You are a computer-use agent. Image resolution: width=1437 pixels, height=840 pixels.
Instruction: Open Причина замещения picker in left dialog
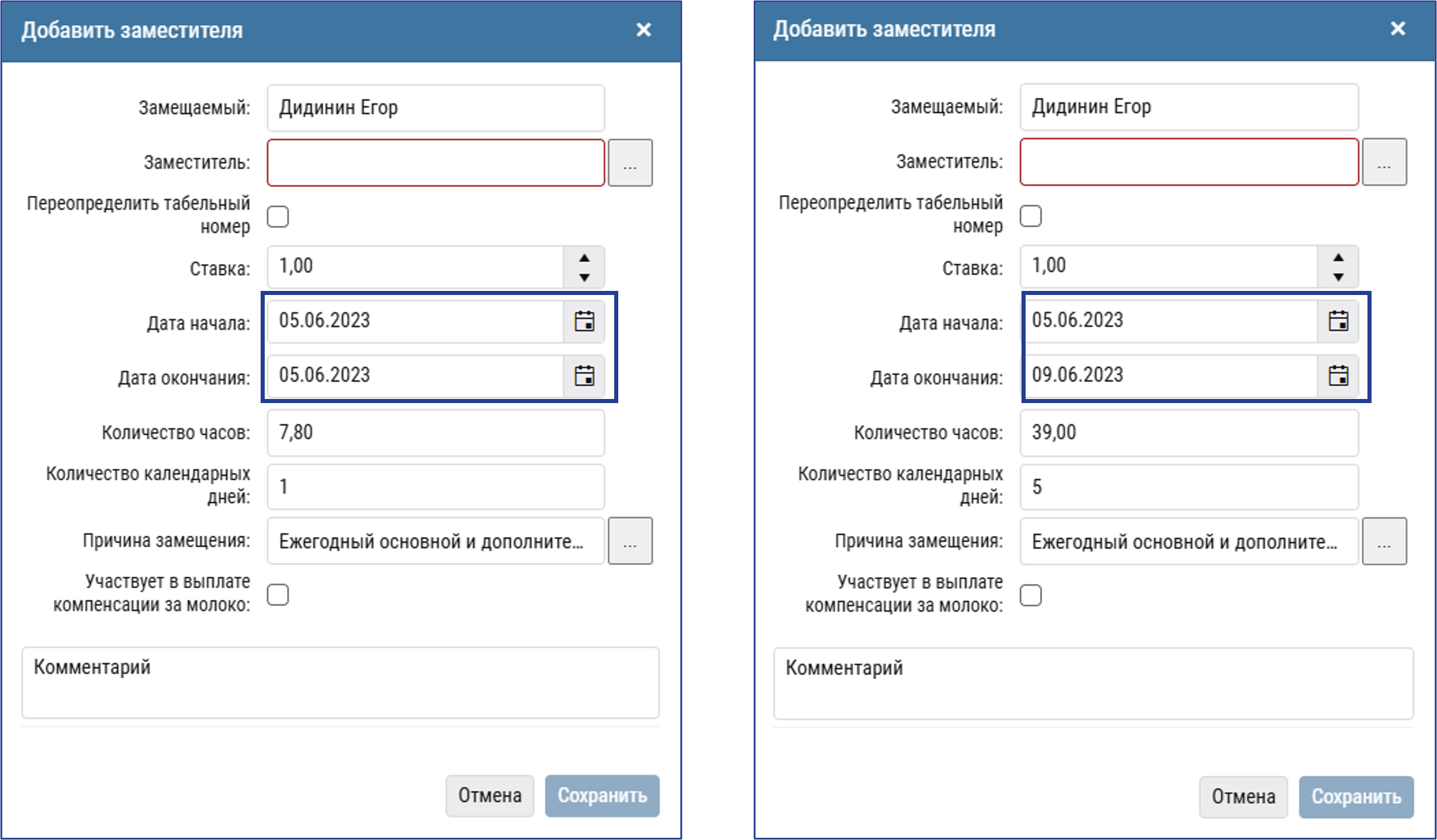(x=630, y=541)
